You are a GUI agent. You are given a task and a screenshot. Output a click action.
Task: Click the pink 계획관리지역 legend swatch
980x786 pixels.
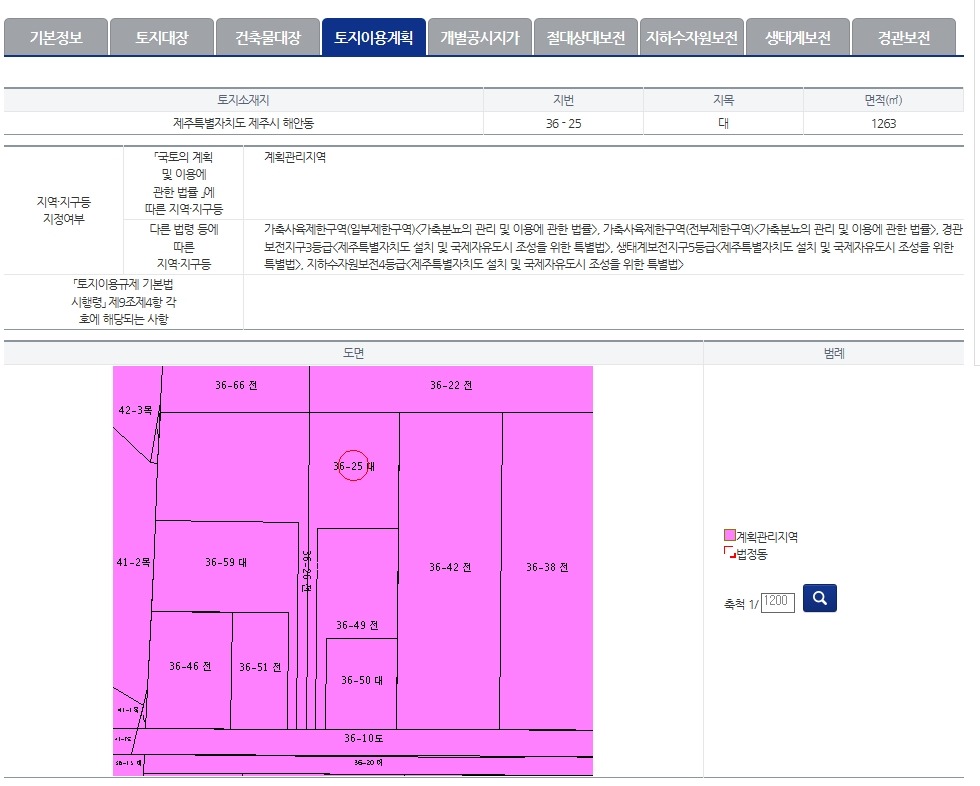(729, 535)
